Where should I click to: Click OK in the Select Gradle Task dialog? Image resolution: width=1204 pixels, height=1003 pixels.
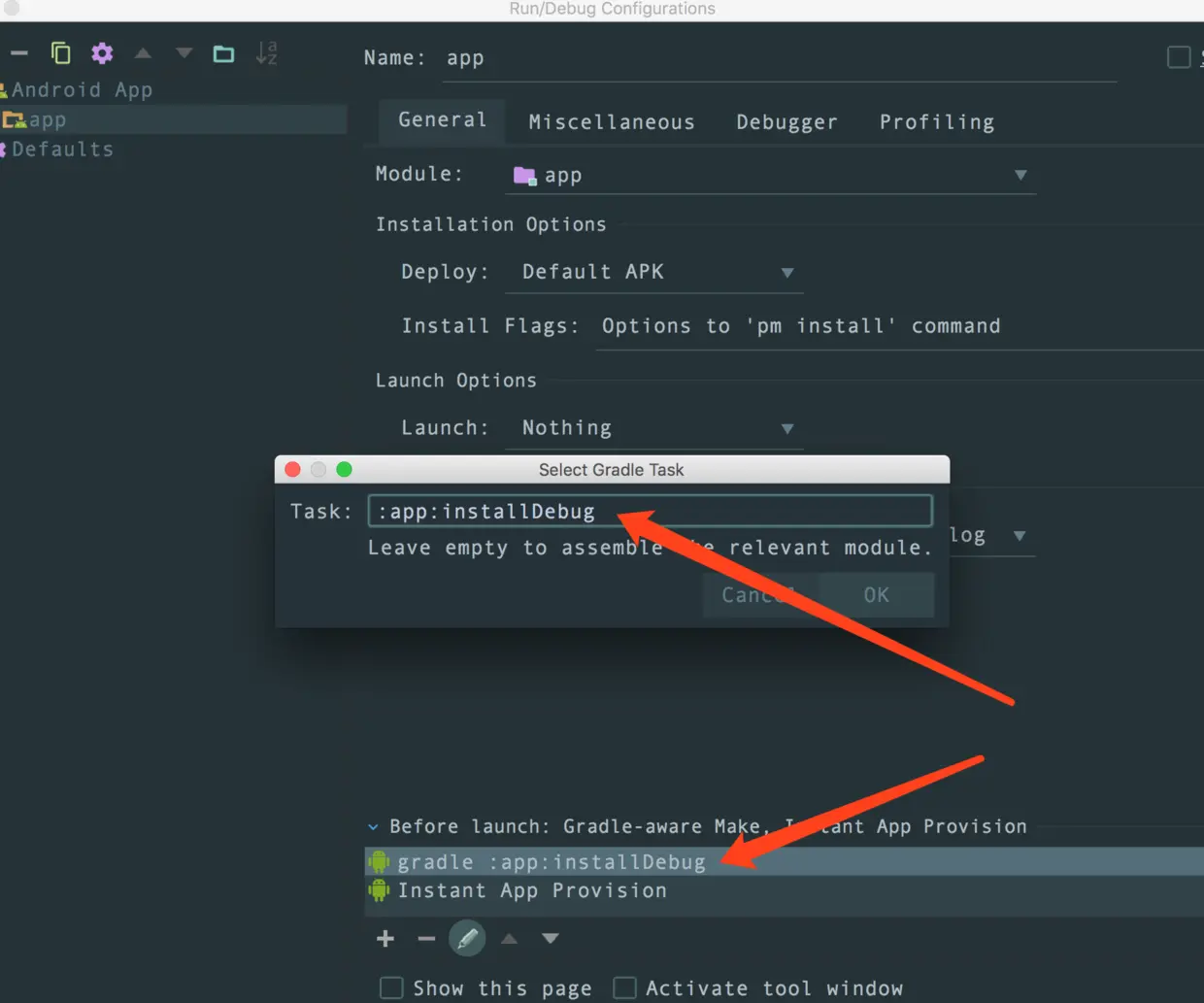point(876,595)
